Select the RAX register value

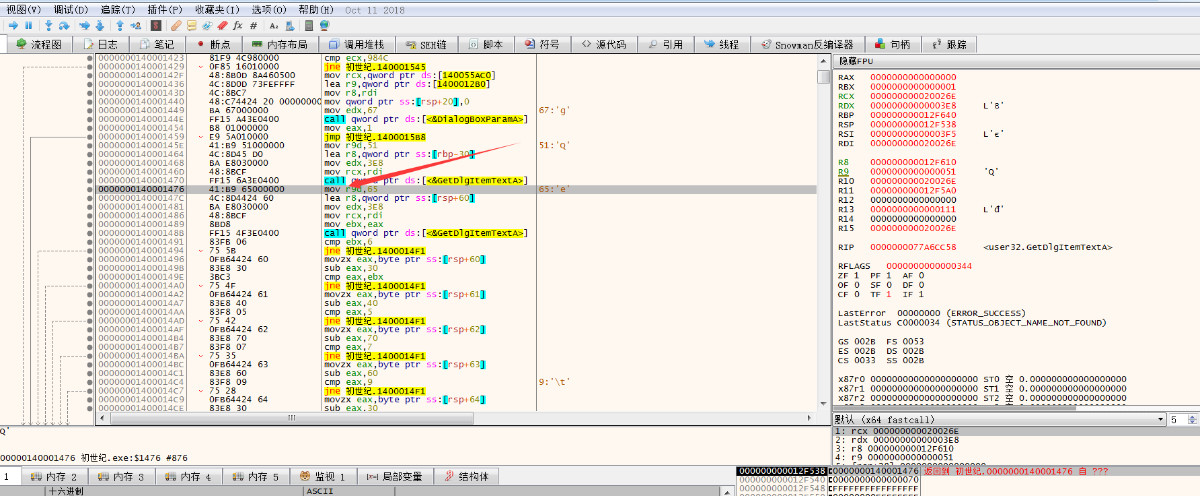(x=913, y=76)
